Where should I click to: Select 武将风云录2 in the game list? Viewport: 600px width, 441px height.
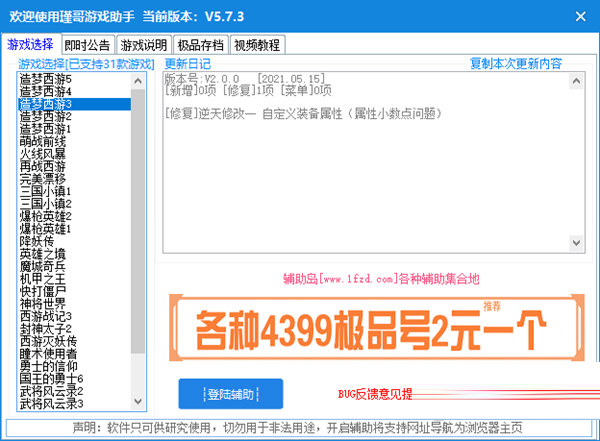75,391
